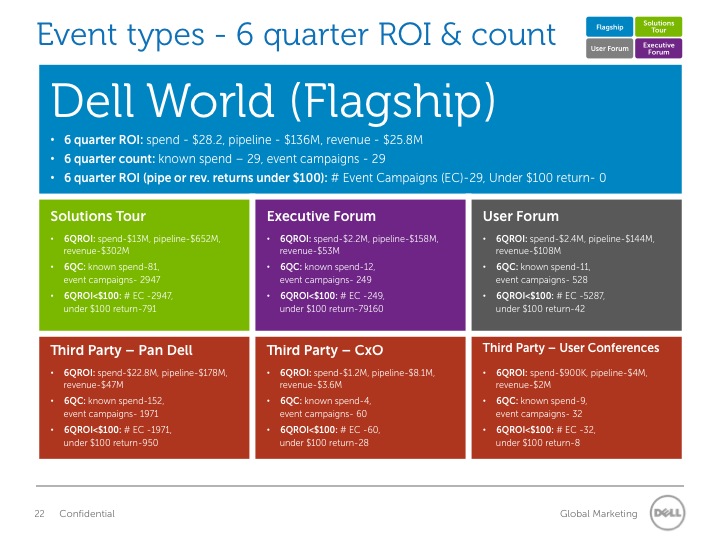Select CxO 'under $100 return-28' text
The width and height of the screenshot is (720, 540).
pyautogui.click(x=324, y=443)
